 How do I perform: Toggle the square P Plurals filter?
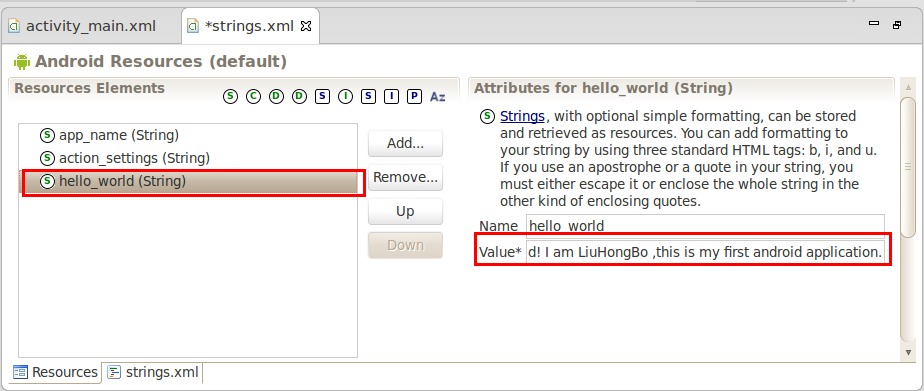click(x=414, y=97)
